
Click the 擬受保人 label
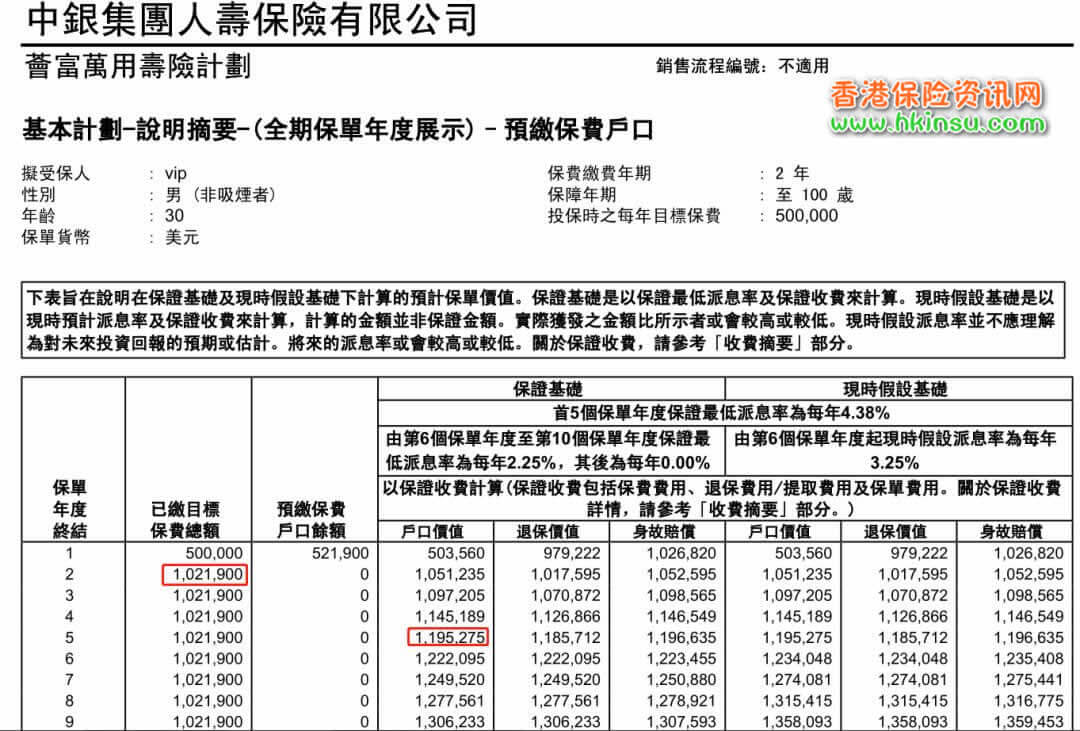click(55, 173)
